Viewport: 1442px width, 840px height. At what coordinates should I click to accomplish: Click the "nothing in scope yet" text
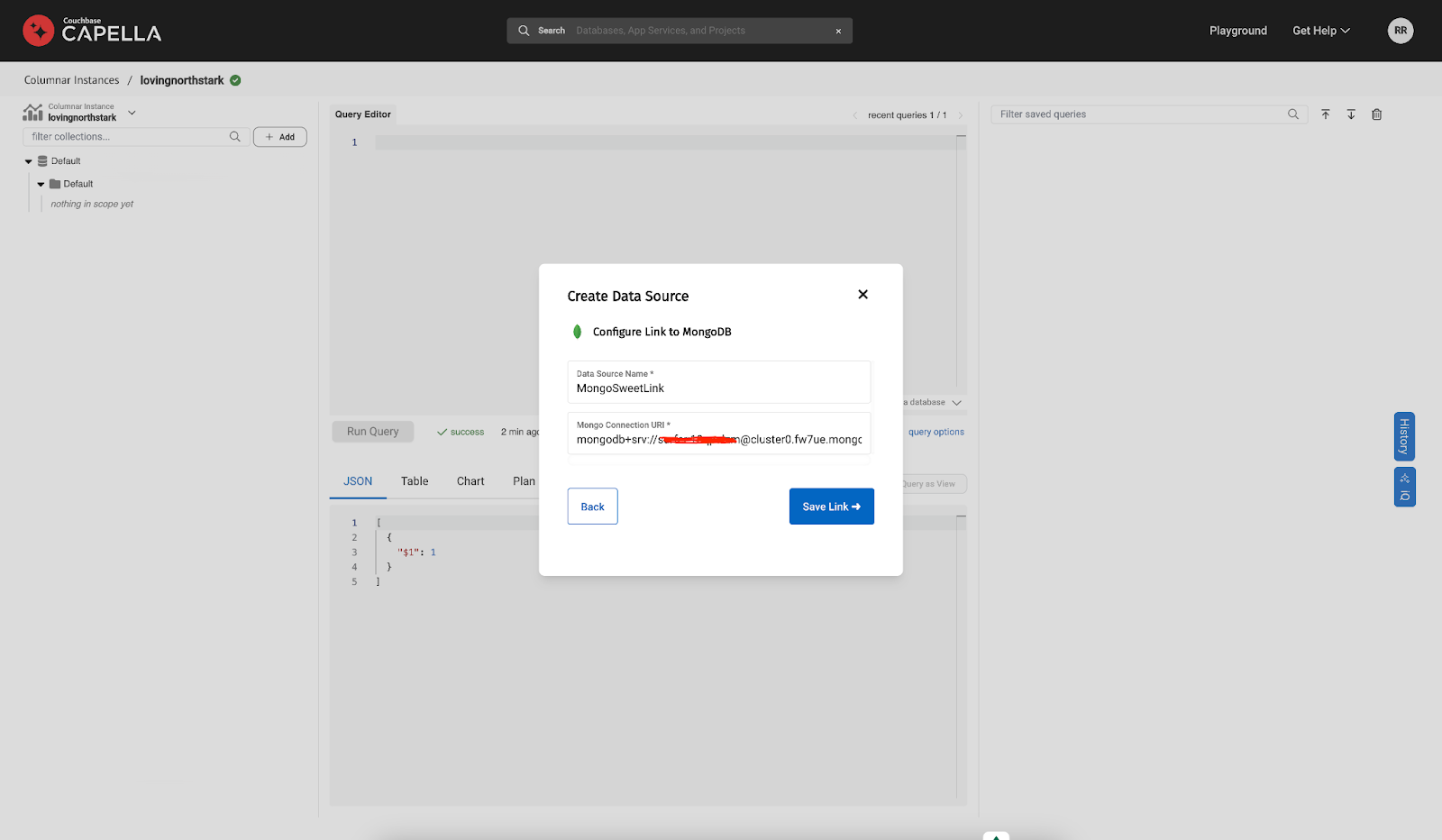click(92, 205)
